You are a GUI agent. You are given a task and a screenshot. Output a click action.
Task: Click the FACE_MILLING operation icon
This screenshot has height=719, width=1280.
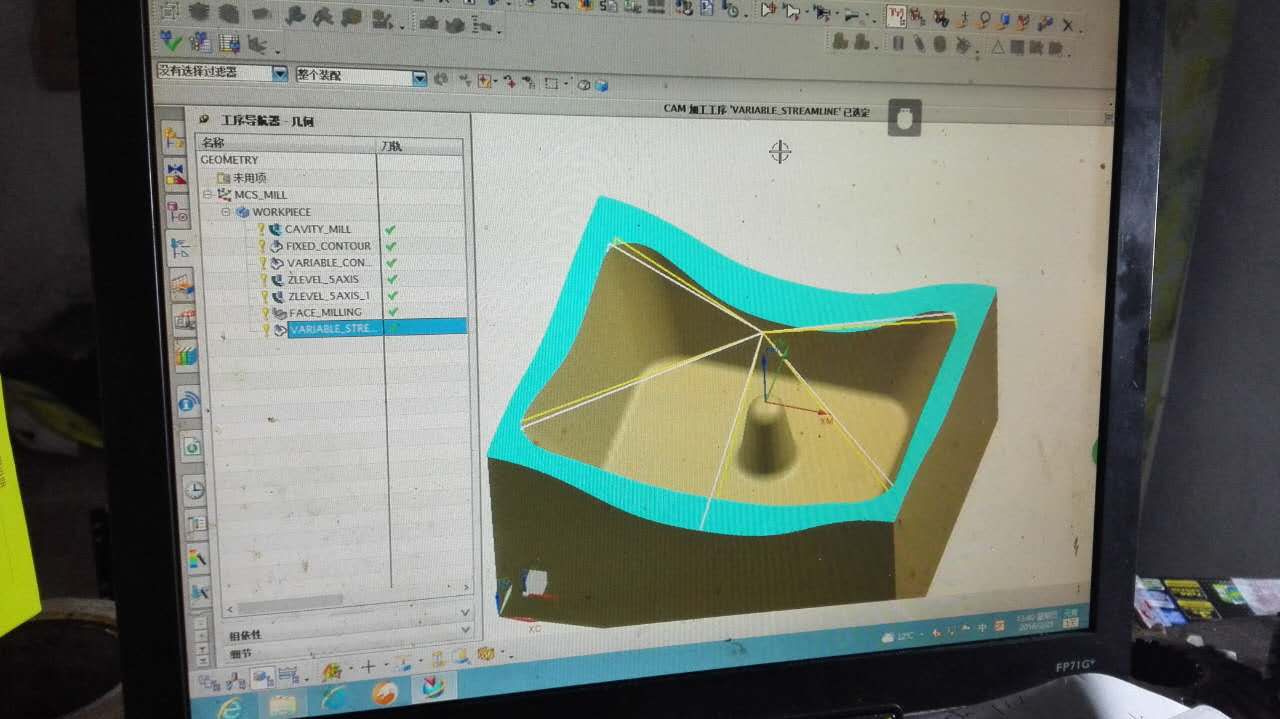(x=279, y=313)
